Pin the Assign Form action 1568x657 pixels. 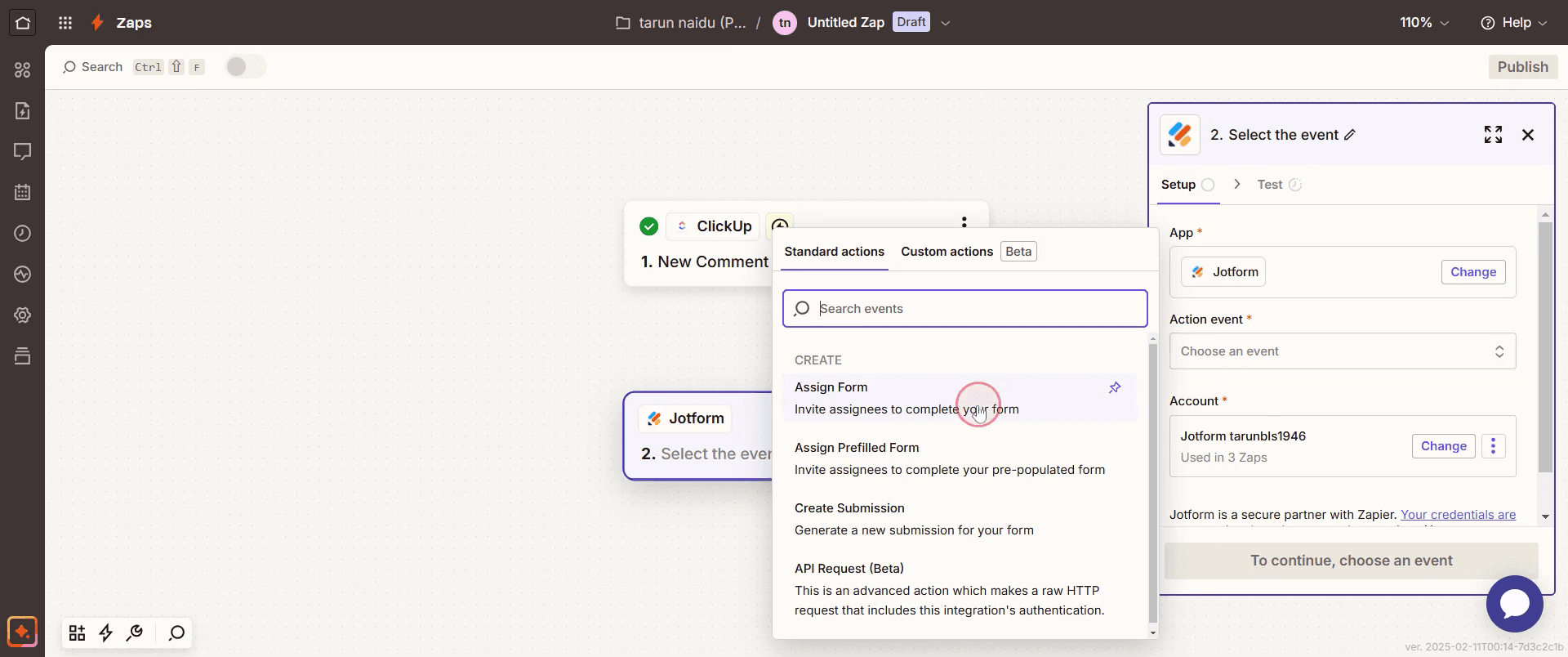click(1115, 387)
